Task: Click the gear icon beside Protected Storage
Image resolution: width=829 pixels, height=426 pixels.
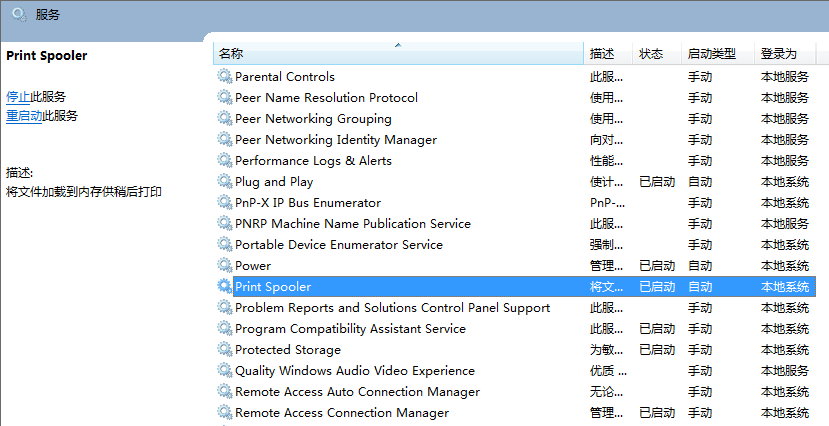Action: point(225,350)
